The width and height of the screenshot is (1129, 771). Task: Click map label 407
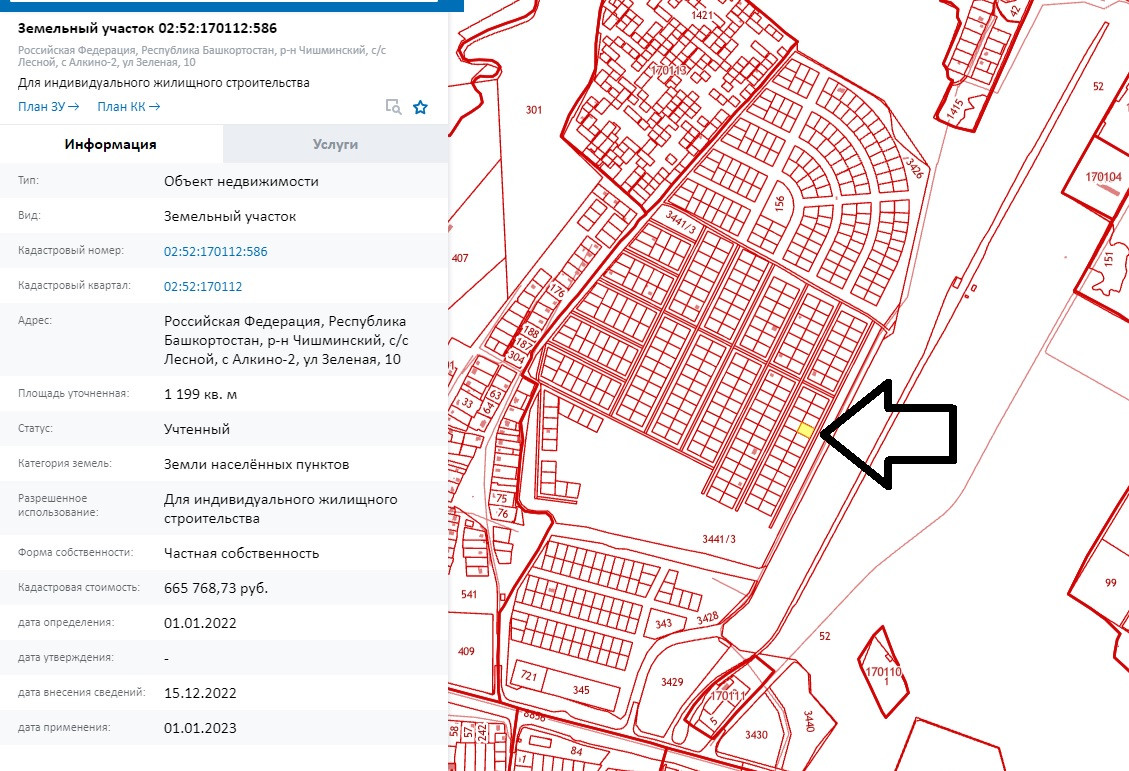point(459,258)
